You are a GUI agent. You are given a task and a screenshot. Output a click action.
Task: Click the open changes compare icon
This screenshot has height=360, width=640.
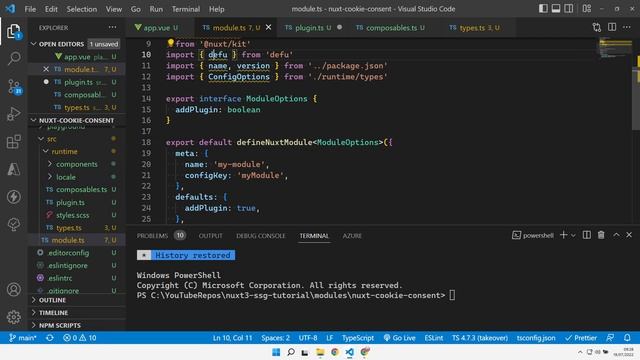[597, 27]
